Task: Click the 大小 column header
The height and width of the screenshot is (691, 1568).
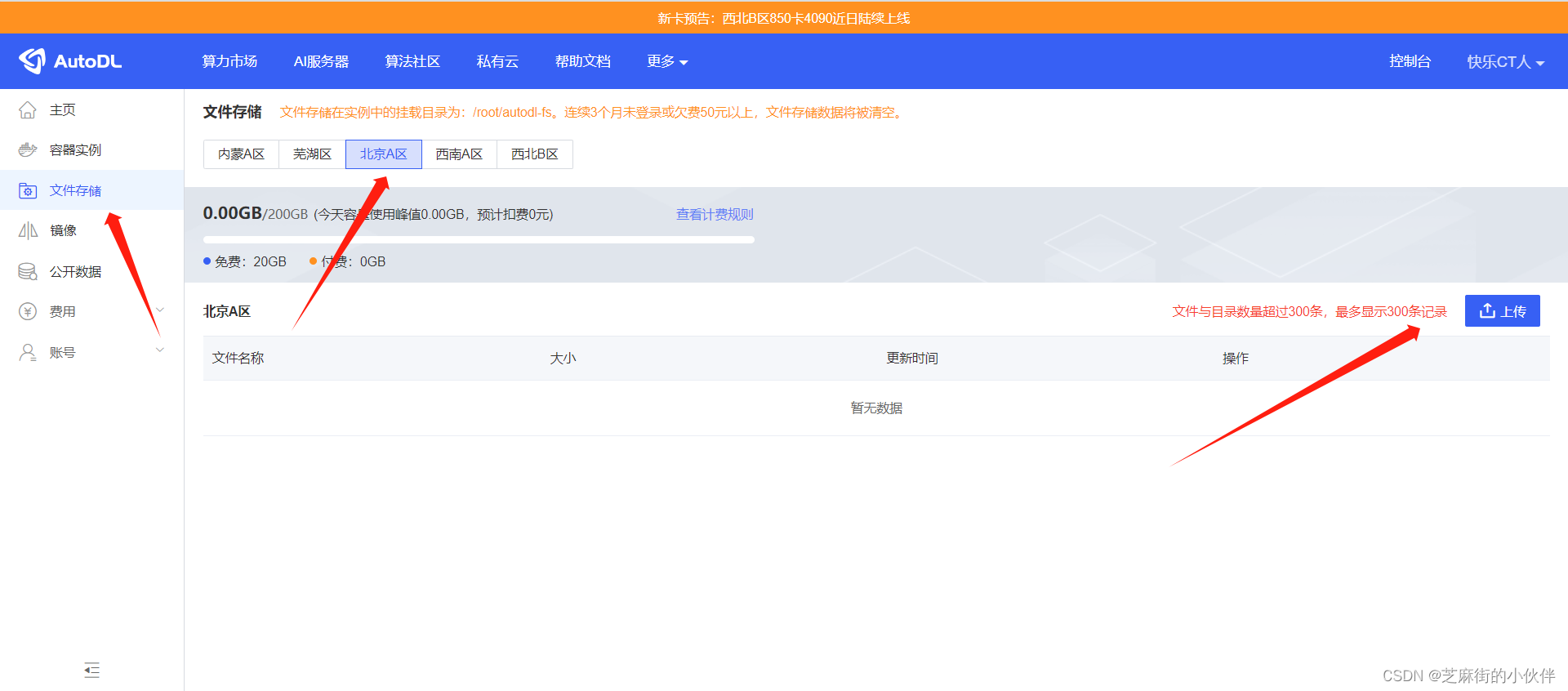Action: (563, 358)
